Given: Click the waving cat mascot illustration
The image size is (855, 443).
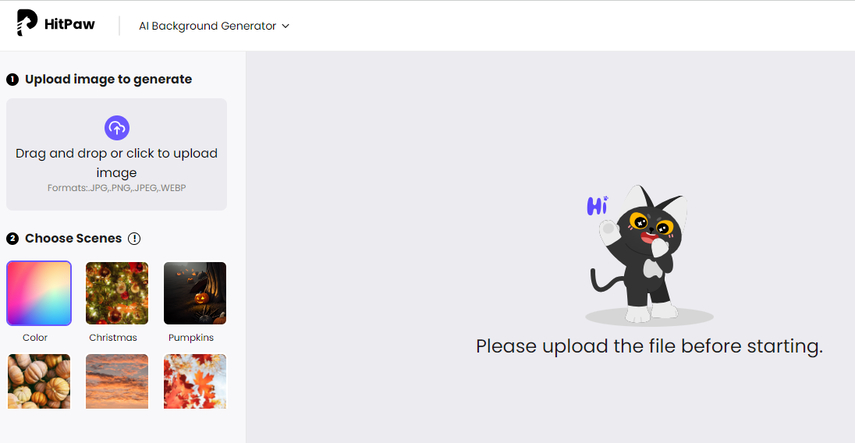Looking at the screenshot, I should pyautogui.click(x=639, y=254).
